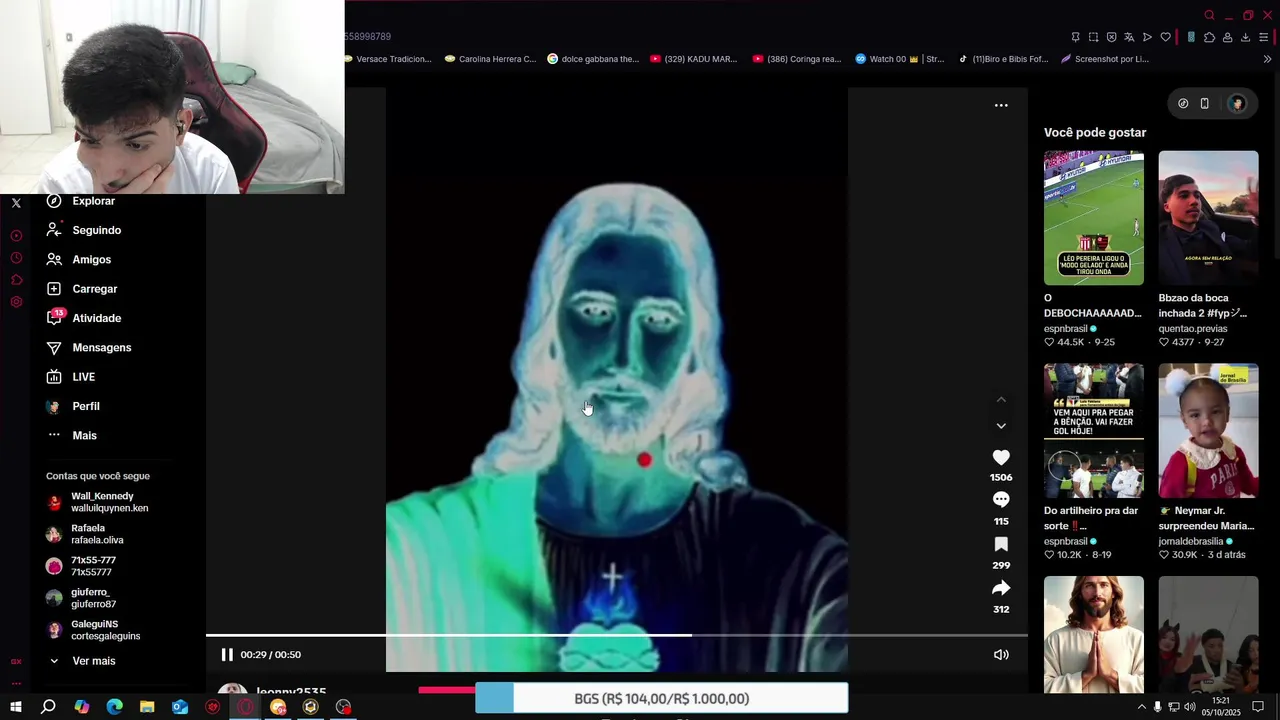Open the three-dot video options menu

[x=1001, y=105]
